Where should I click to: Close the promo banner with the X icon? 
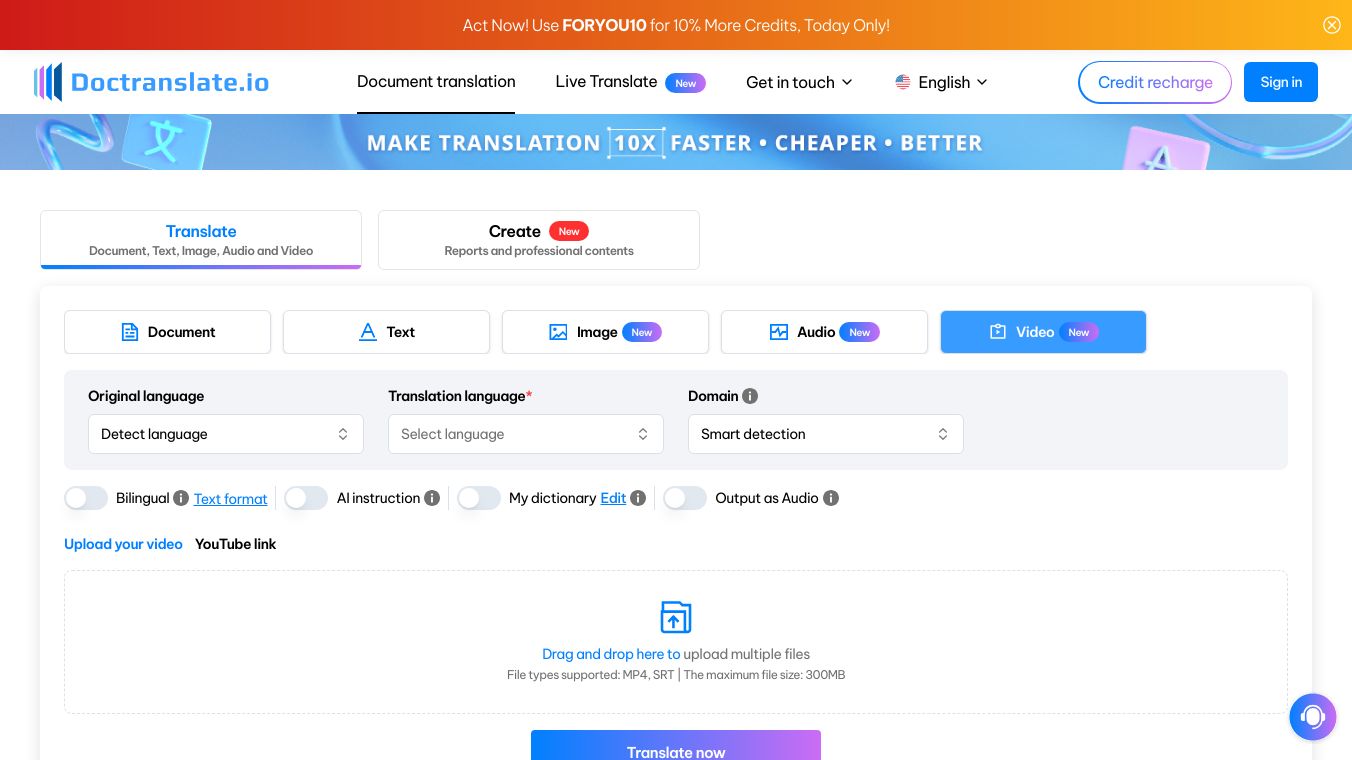(x=1332, y=25)
